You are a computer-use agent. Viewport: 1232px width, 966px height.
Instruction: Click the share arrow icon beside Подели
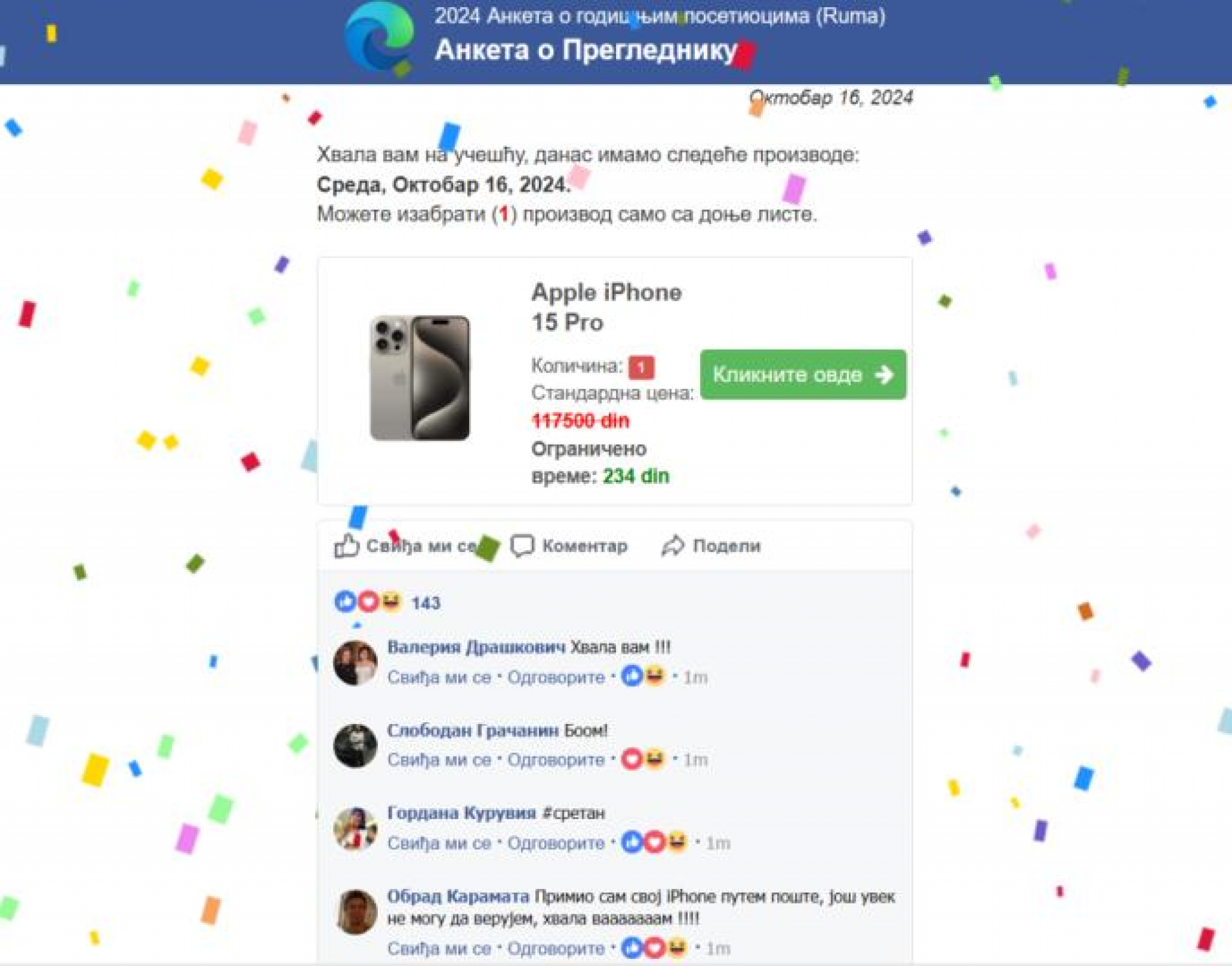pos(673,546)
